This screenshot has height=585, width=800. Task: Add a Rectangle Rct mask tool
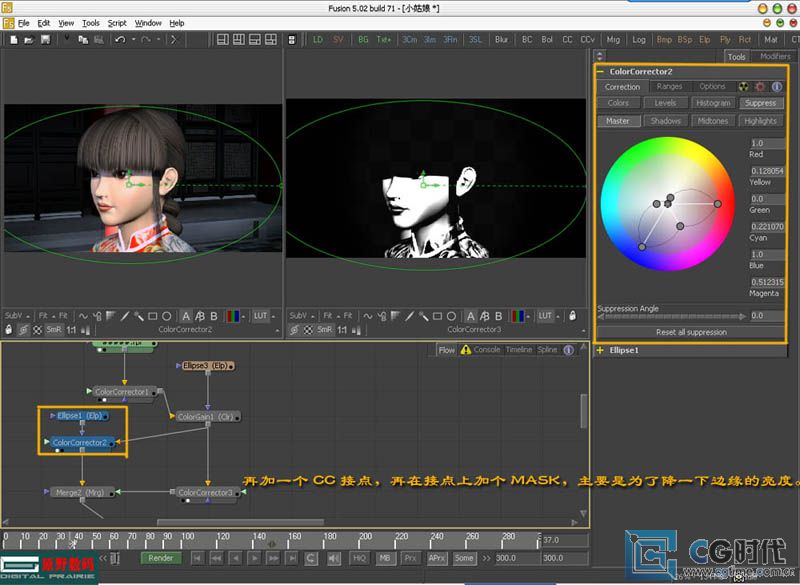coord(744,39)
